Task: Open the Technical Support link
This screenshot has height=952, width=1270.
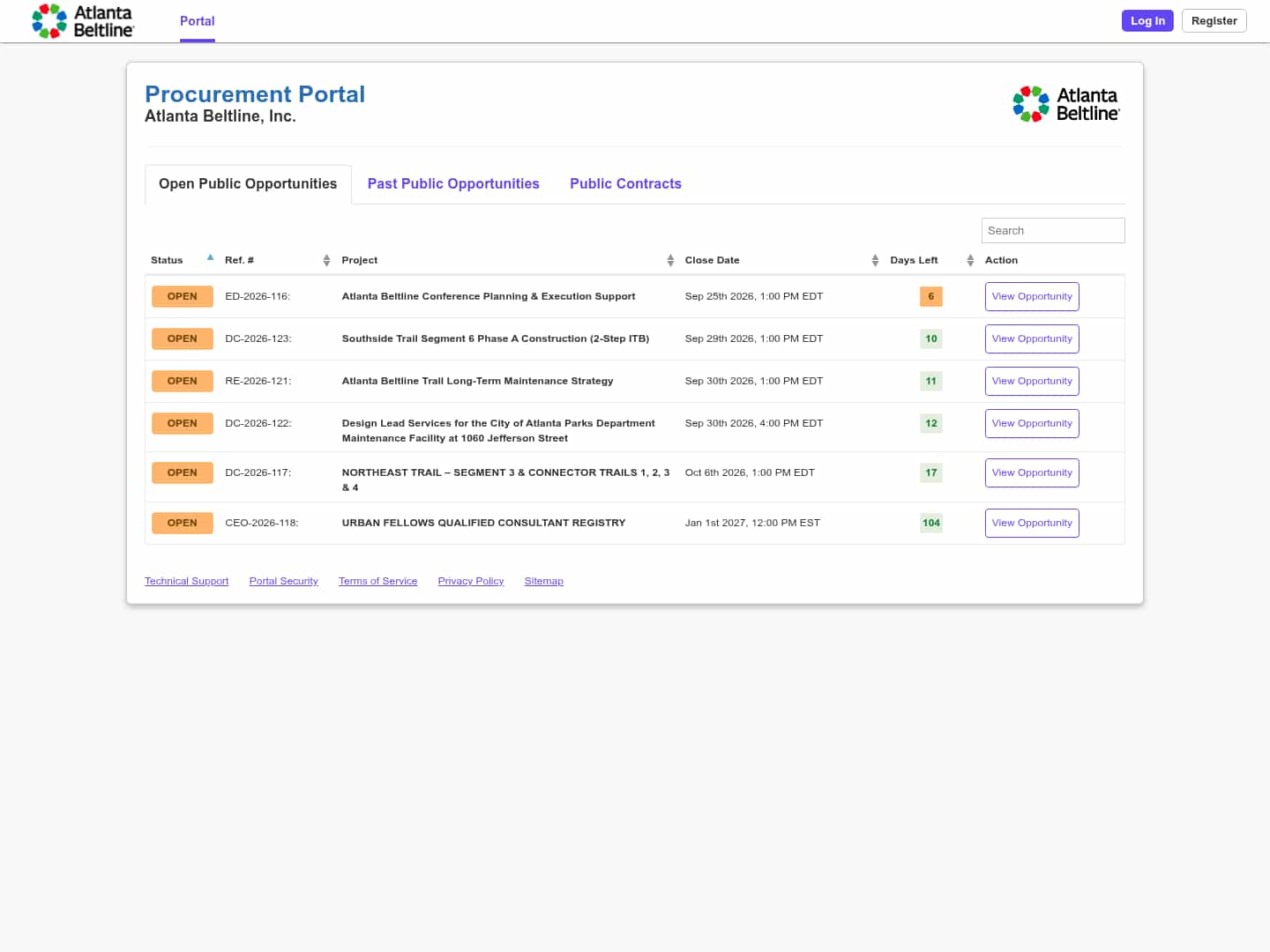Action: click(x=186, y=582)
